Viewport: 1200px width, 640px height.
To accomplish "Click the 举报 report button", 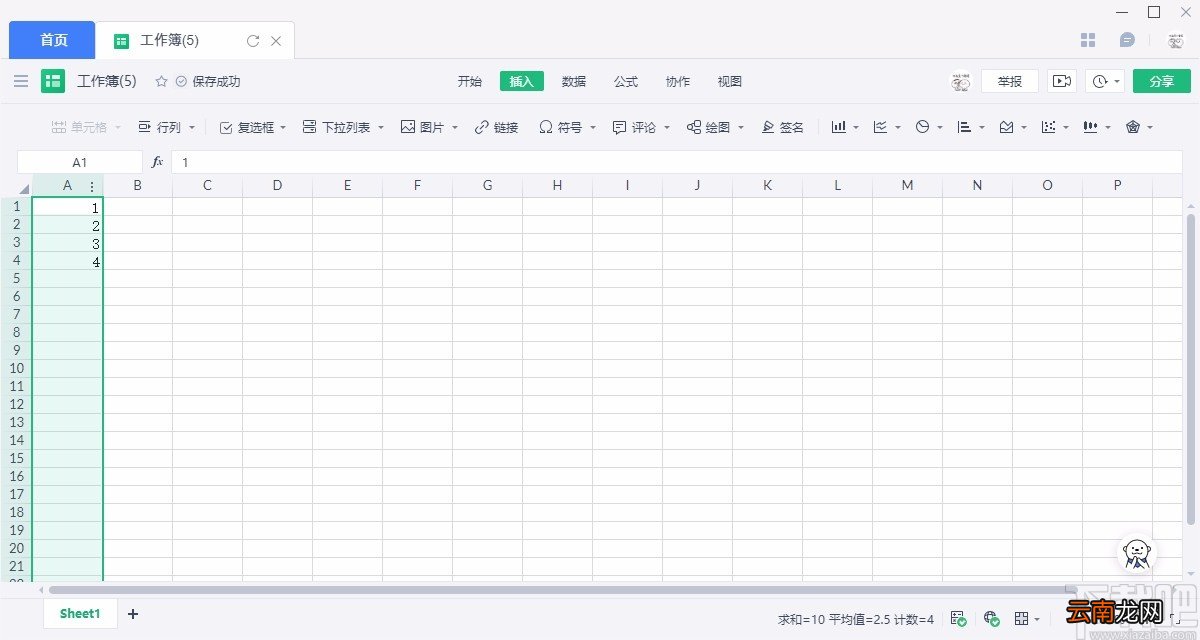I will tap(1010, 81).
